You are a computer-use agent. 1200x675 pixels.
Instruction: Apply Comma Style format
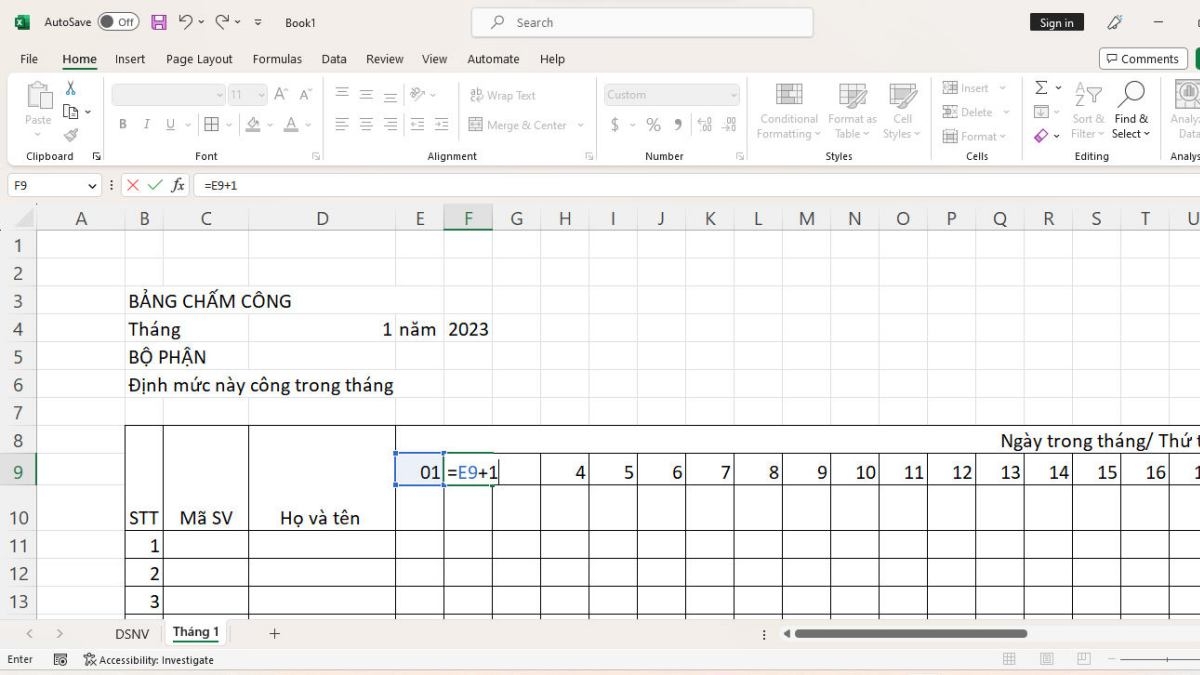tap(678, 125)
